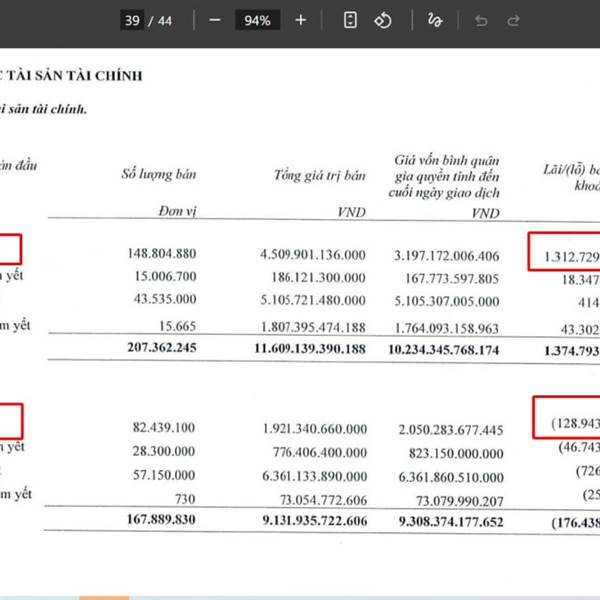Viewport: 600px width, 600px height.
Task: Click the 94% zoom level box
Action: pos(257,20)
